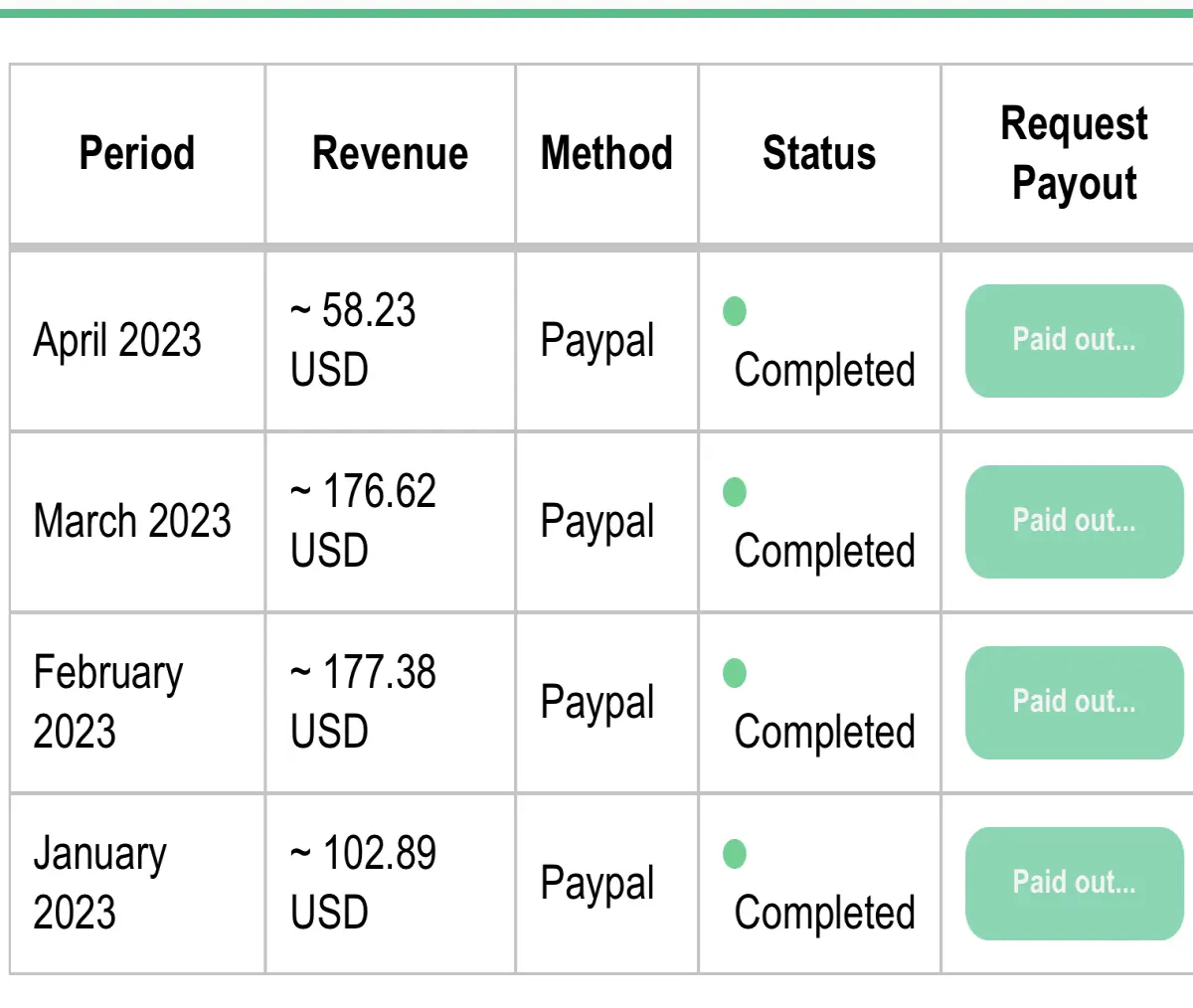Click the Paypal method in the March row

coord(597,522)
